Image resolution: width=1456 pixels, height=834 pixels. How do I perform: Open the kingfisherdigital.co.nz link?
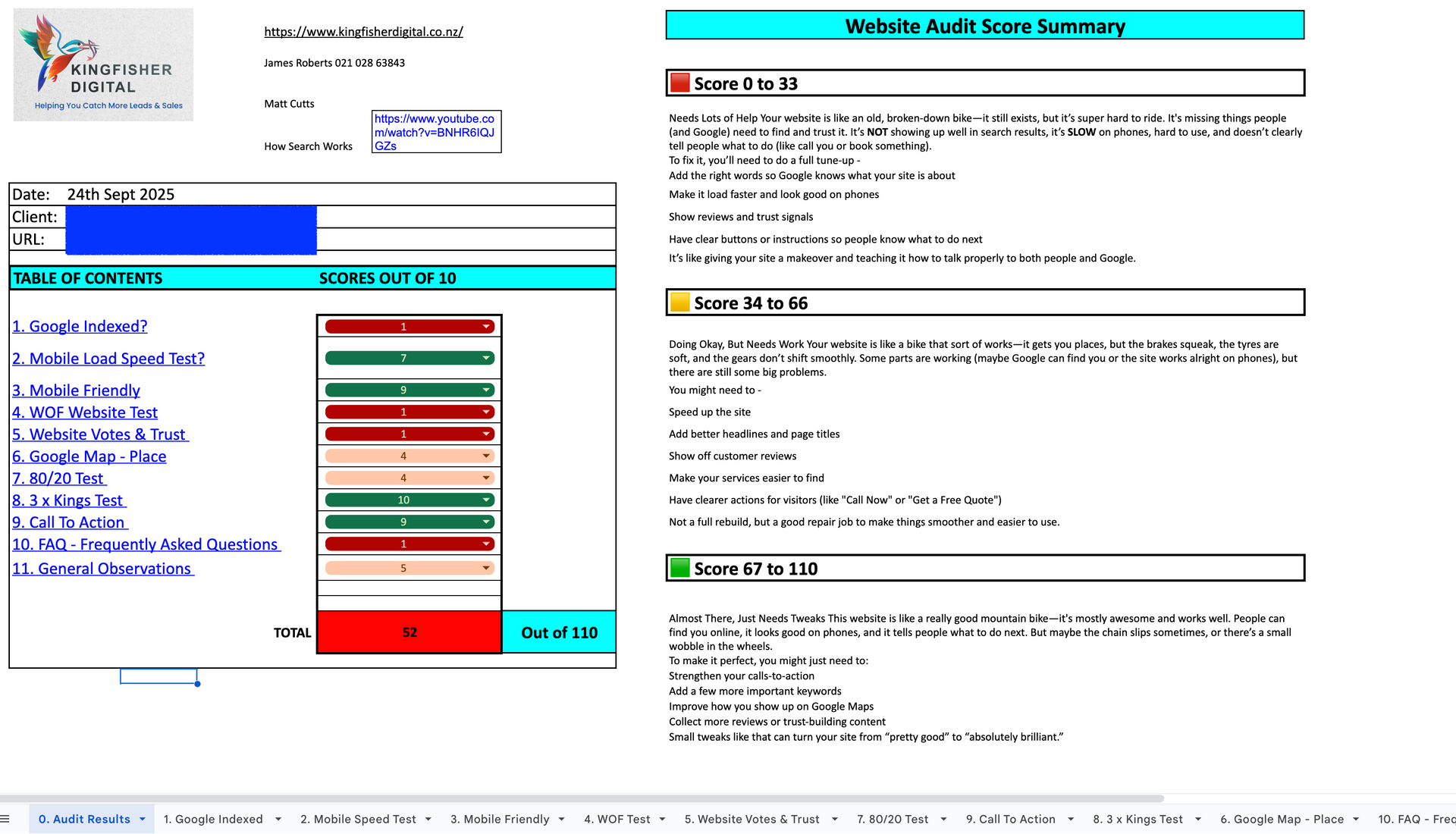click(x=363, y=32)
